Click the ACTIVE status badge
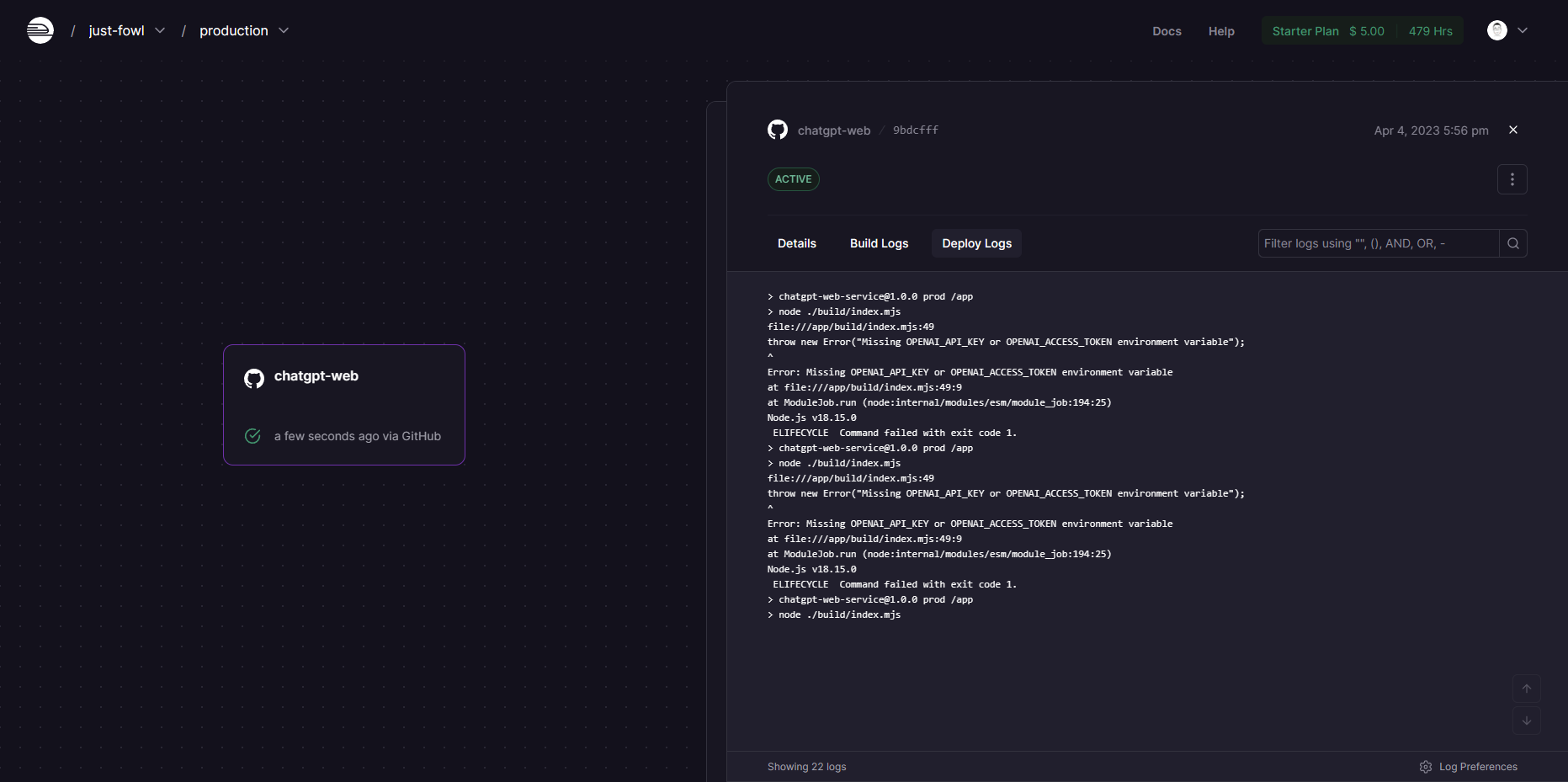Viewport: 1568px width, 782px height. point(794,179)
